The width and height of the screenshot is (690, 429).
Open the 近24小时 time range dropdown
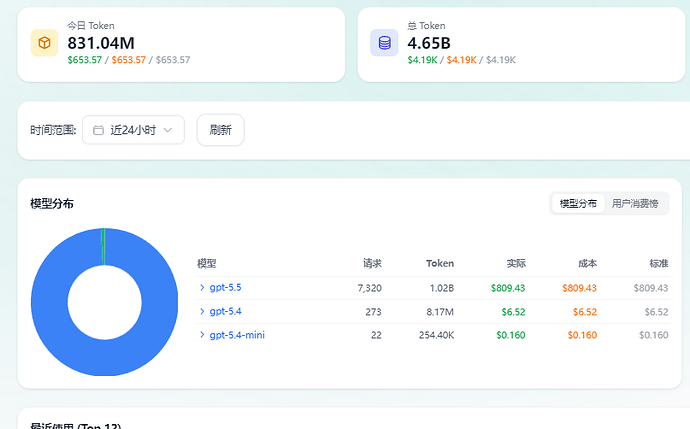133,130
